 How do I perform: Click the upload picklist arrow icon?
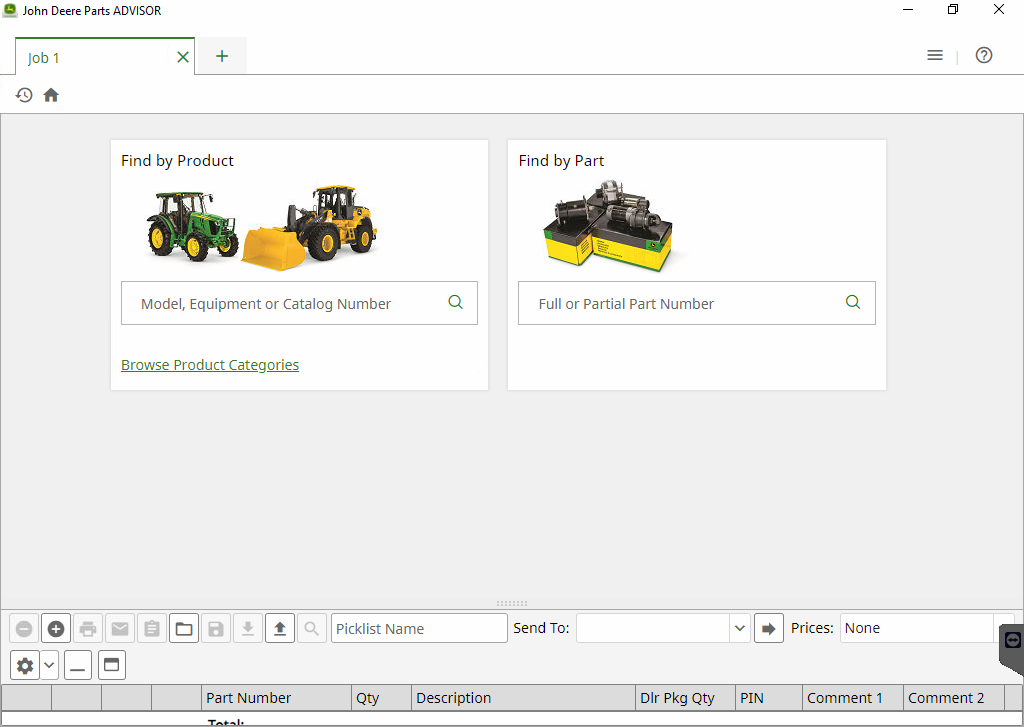point(280,629)
